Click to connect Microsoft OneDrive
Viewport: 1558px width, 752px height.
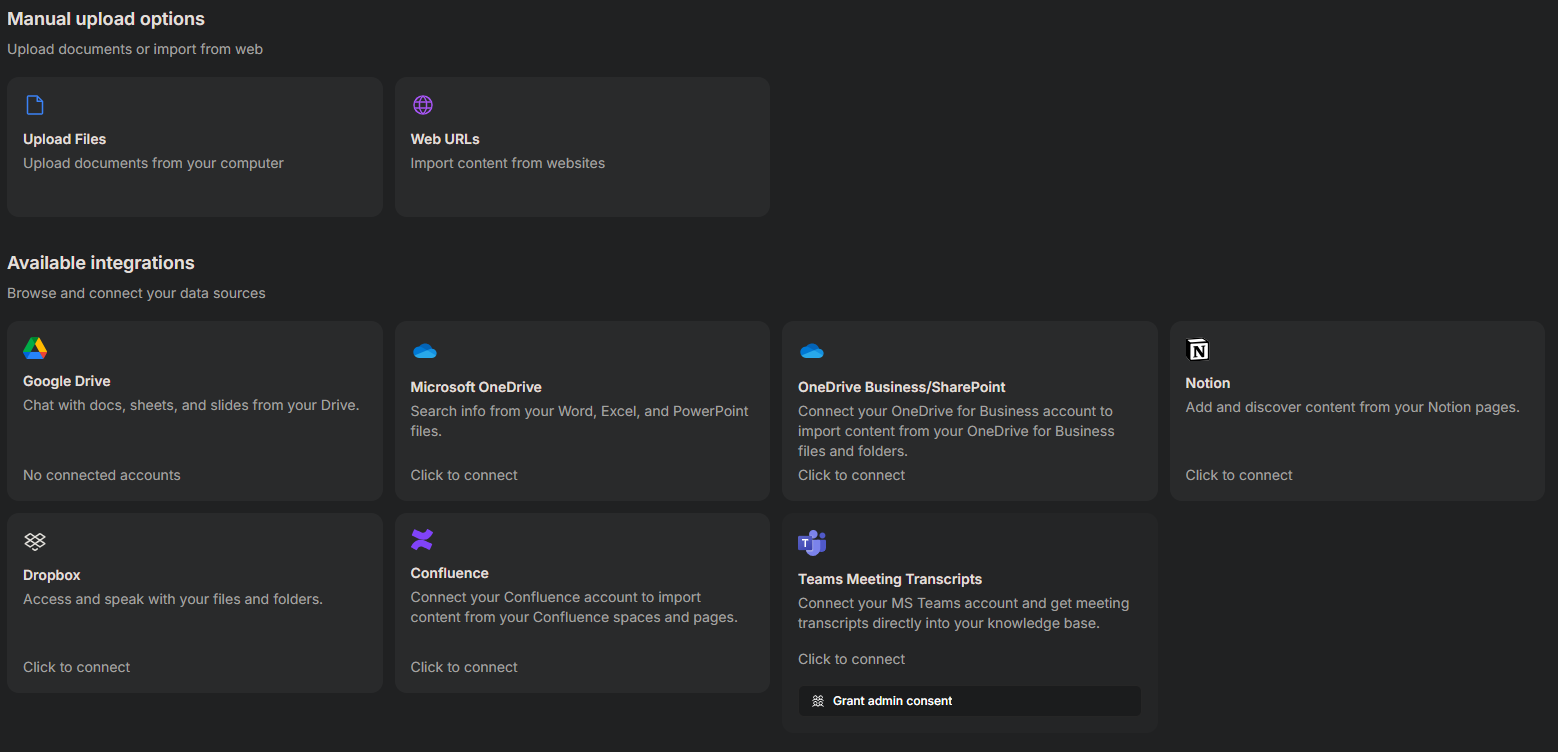coord(464,475)
